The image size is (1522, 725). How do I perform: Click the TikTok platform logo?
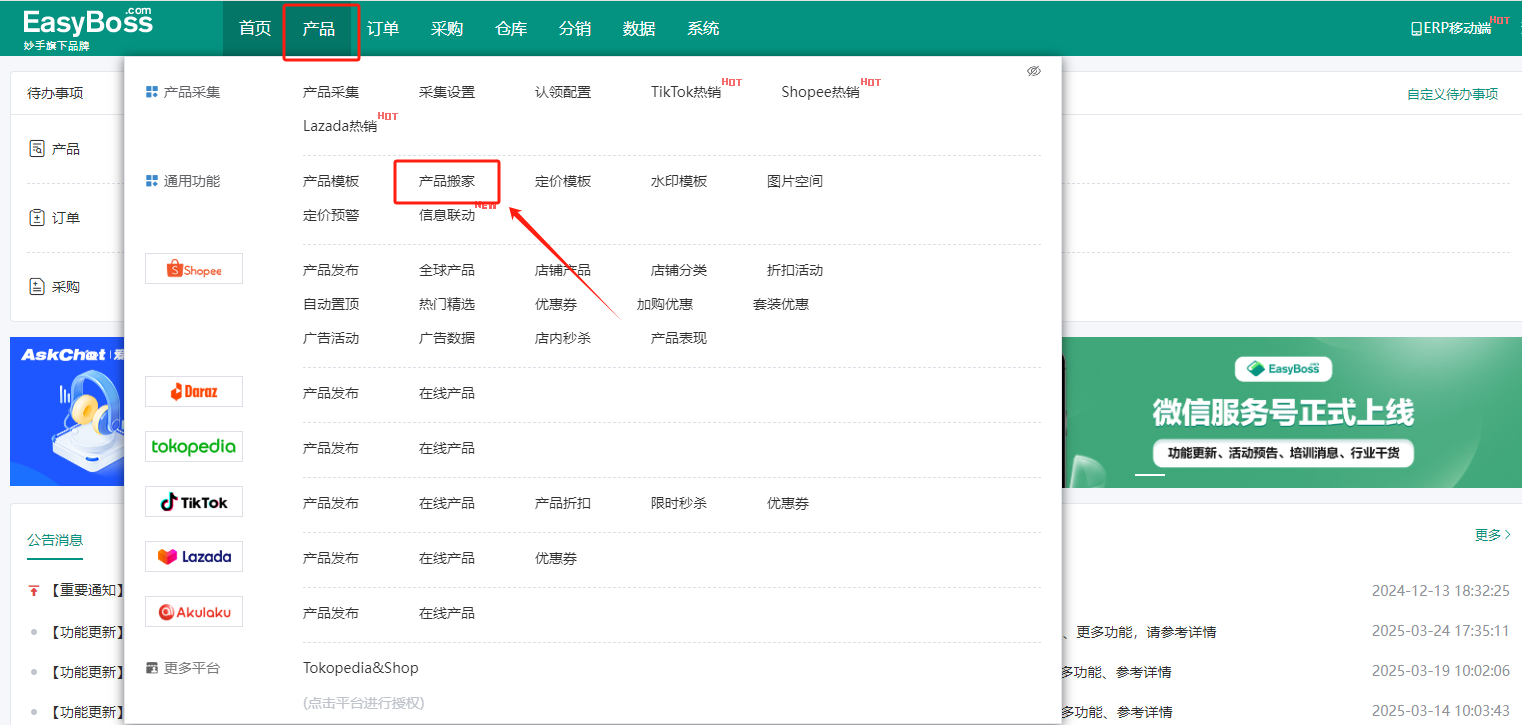click(194, 502)
